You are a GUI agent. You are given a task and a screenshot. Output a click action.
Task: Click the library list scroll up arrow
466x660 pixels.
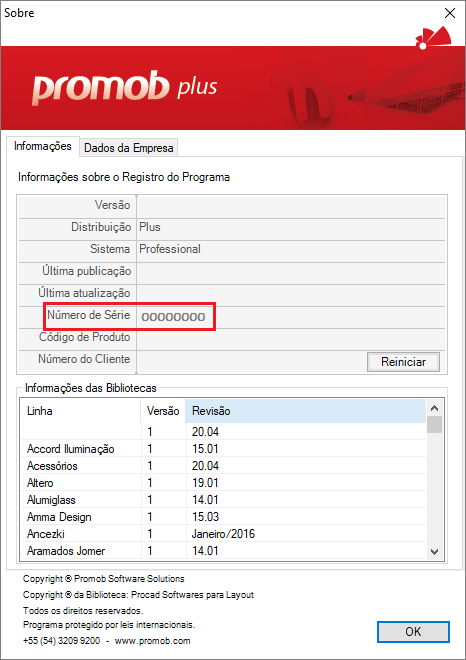click(435, 408)
